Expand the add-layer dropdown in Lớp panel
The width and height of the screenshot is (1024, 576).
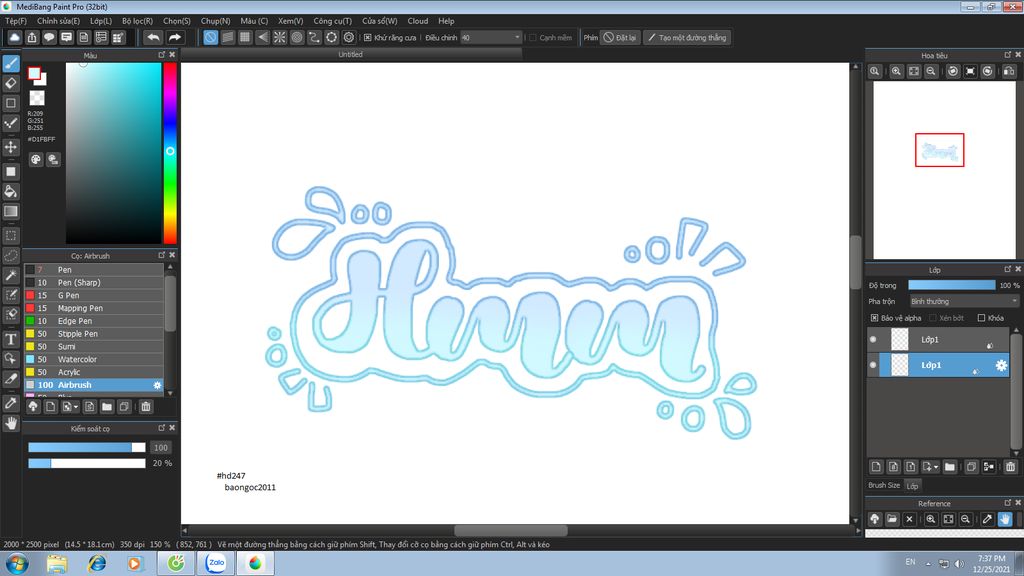click(x=936, y=467)
